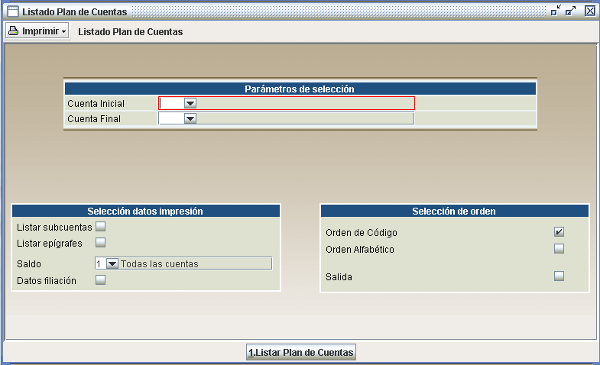Click the Cuenta Inicial label
This screenshot has width=600, height=365.
point(96,104)
